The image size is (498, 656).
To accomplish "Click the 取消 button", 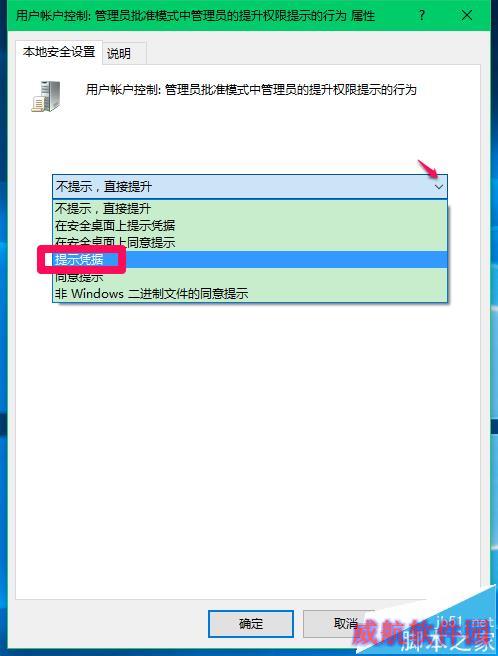I will (345, 624).
